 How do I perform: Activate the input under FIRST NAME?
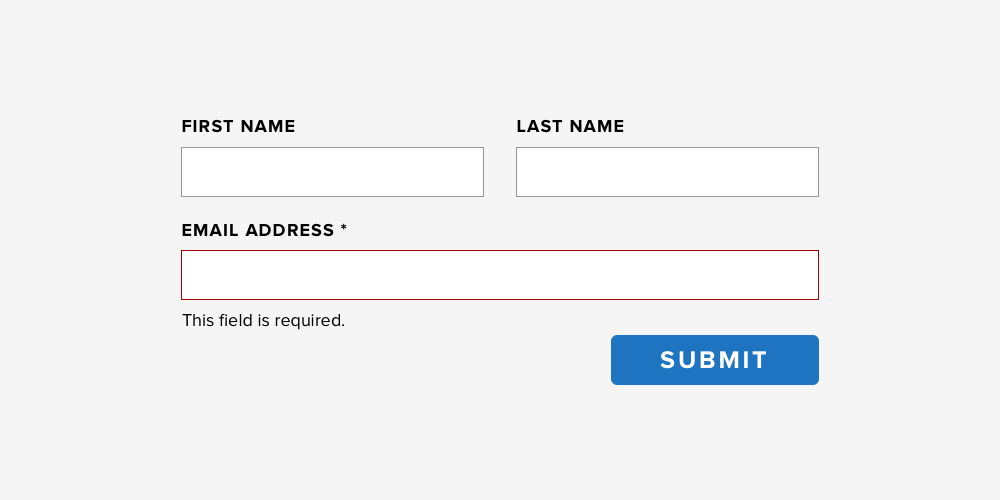tap(332, 172)
